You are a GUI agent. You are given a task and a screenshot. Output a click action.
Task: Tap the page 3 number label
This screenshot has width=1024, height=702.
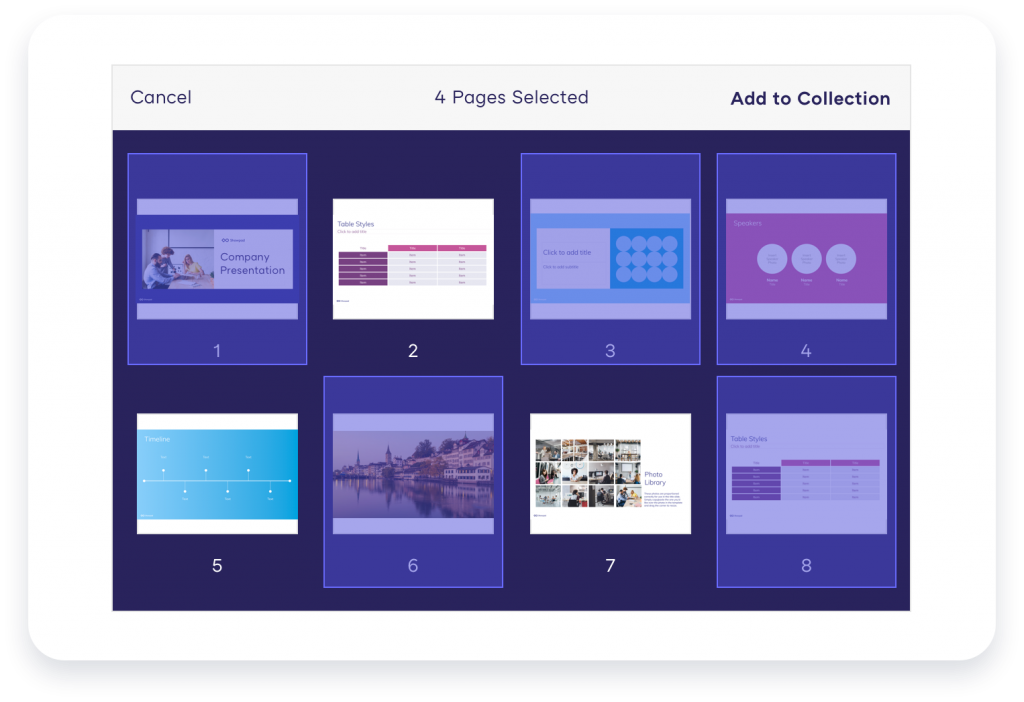tap(610, 350)
